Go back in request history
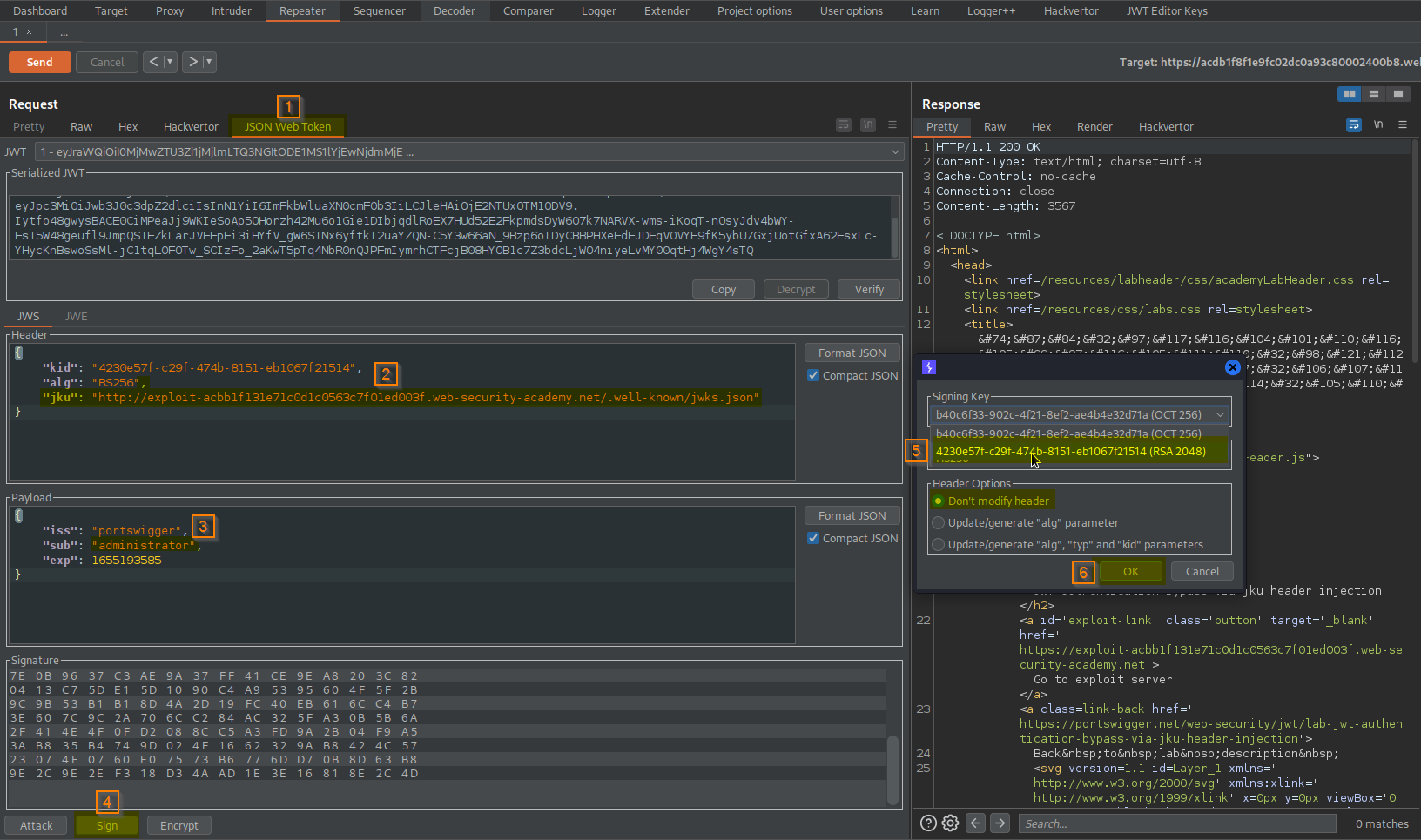 pos(154,62)
